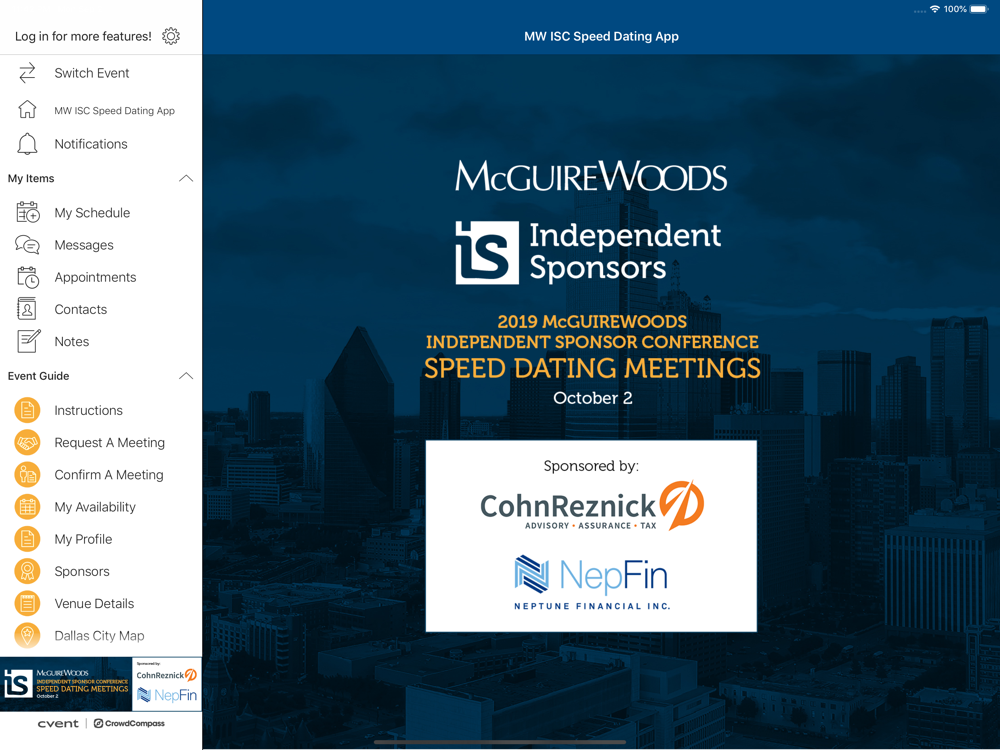The width and height of the screenshot is (1000, 750).
Task: Select Request A Meeting
Action: pos(101,443)
